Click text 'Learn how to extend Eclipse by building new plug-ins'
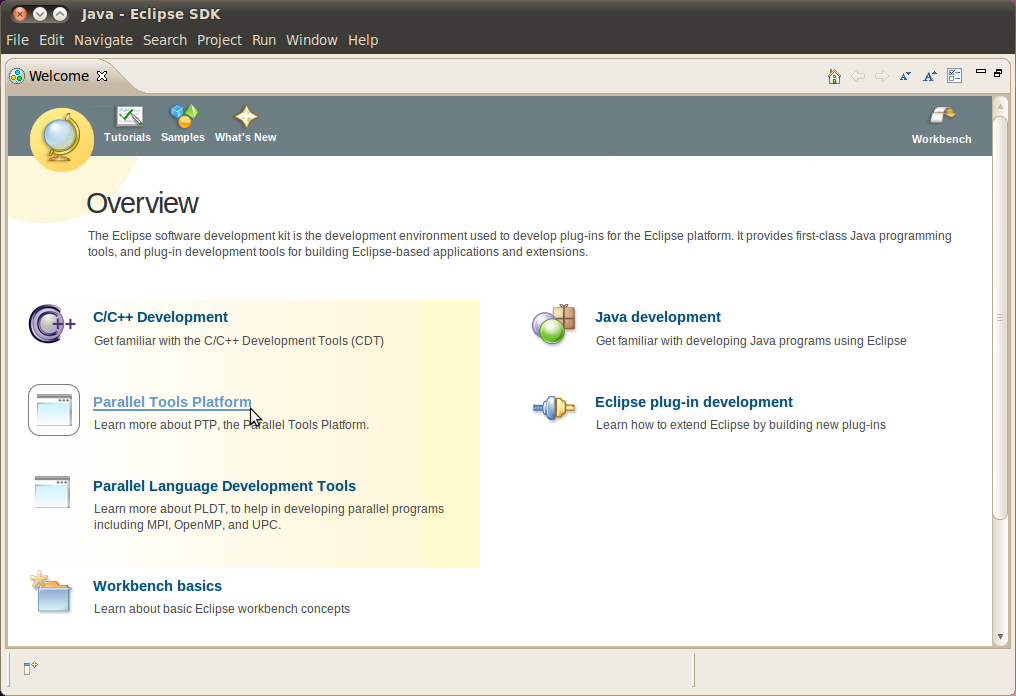 click(x=741, y=425)
